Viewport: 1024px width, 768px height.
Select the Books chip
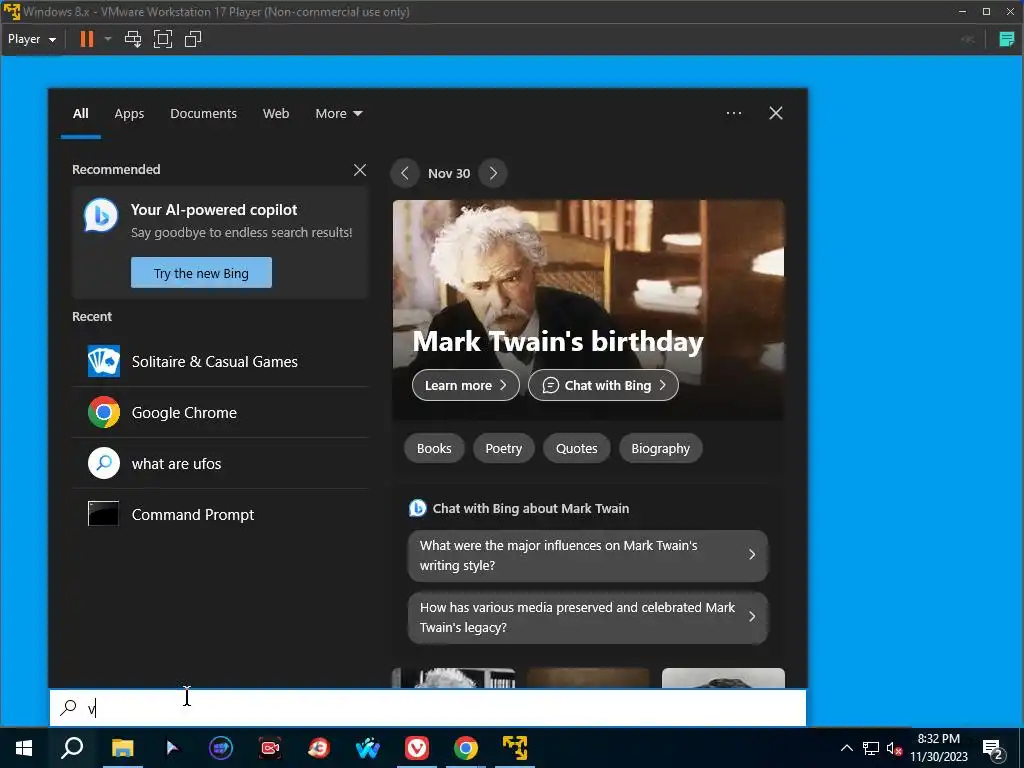click(434, 449)
